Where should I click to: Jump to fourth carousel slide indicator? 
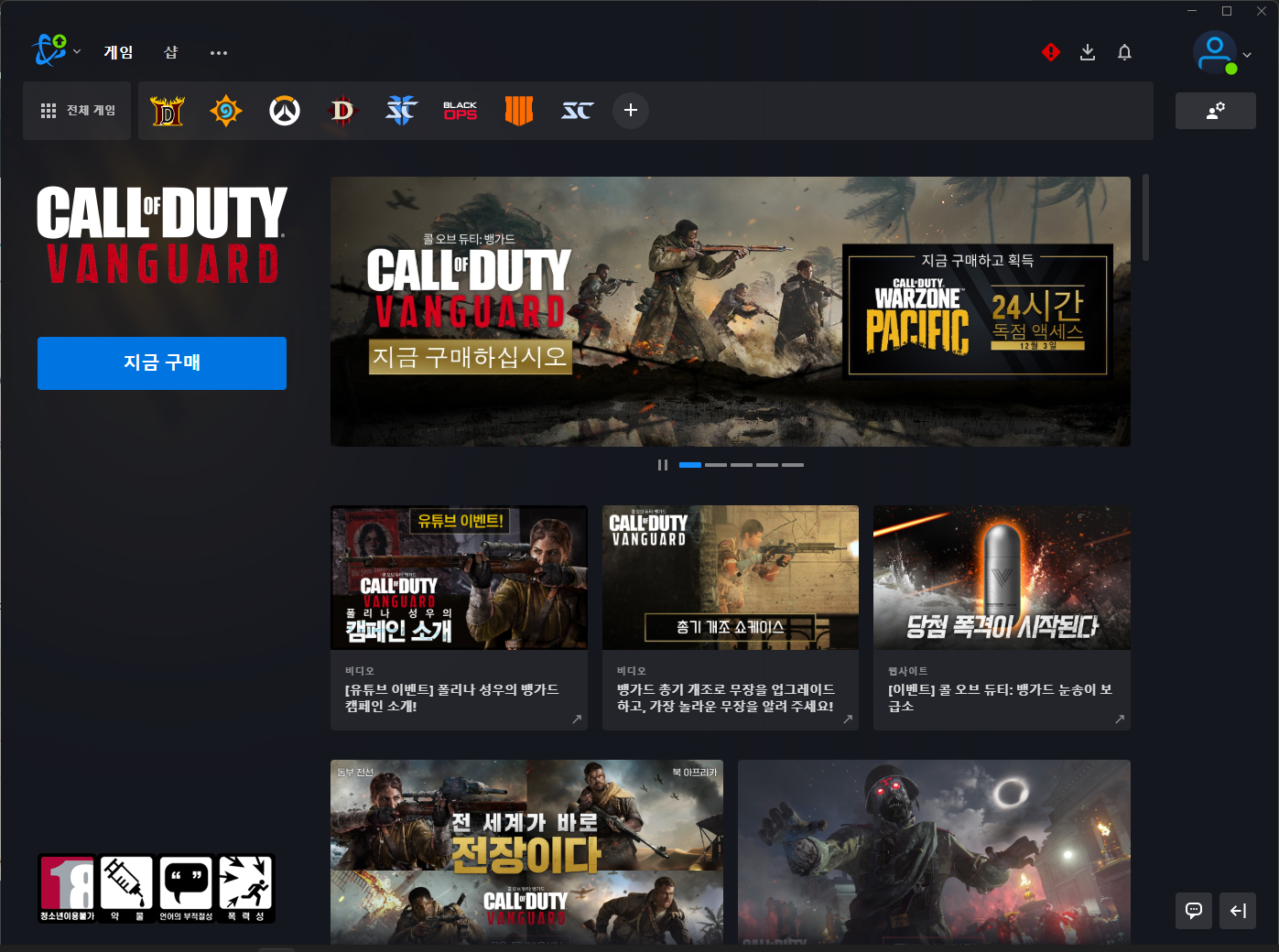click(767, 465)
